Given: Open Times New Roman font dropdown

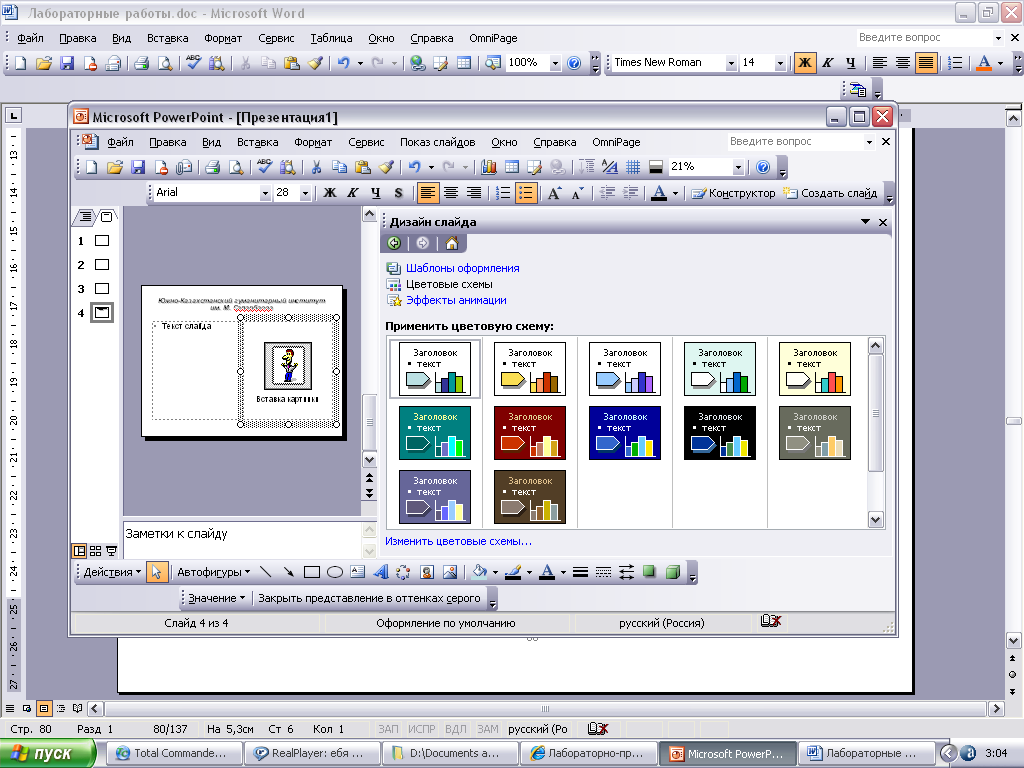Looking at the screenshot, I should tap(731, 63).
